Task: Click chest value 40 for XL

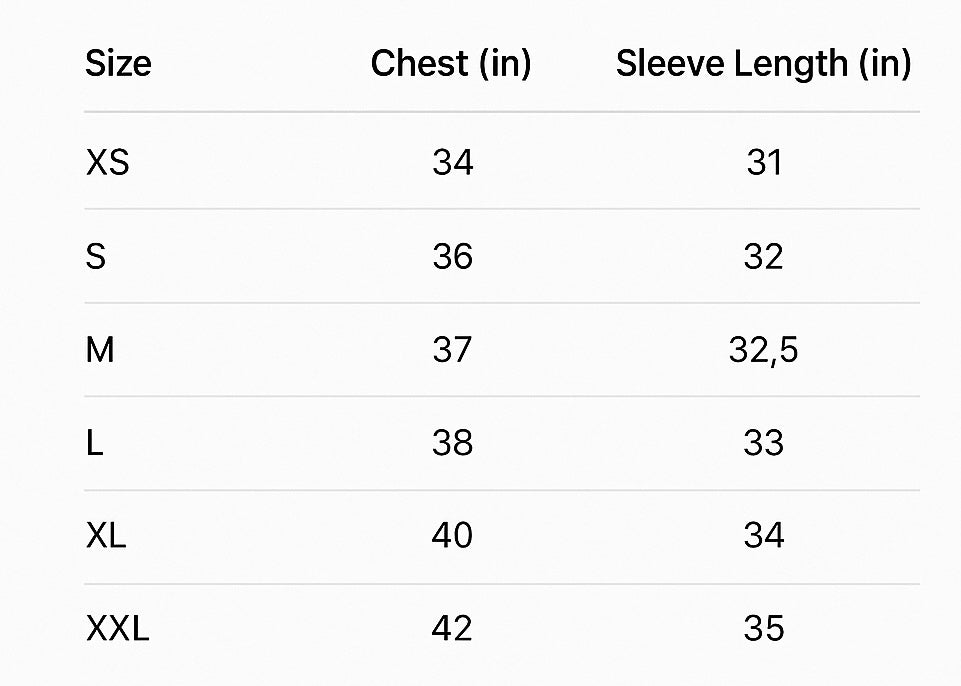Action: [x=452, y=535]
